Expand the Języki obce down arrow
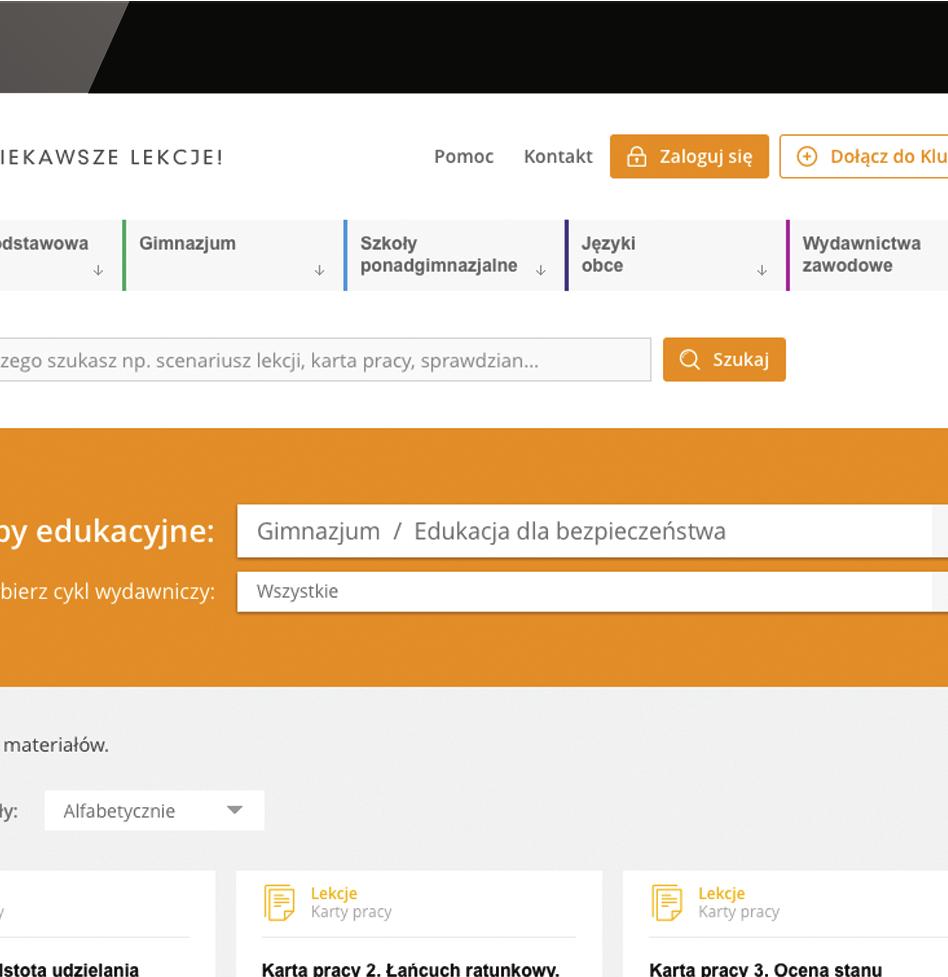 coord(762,270)
